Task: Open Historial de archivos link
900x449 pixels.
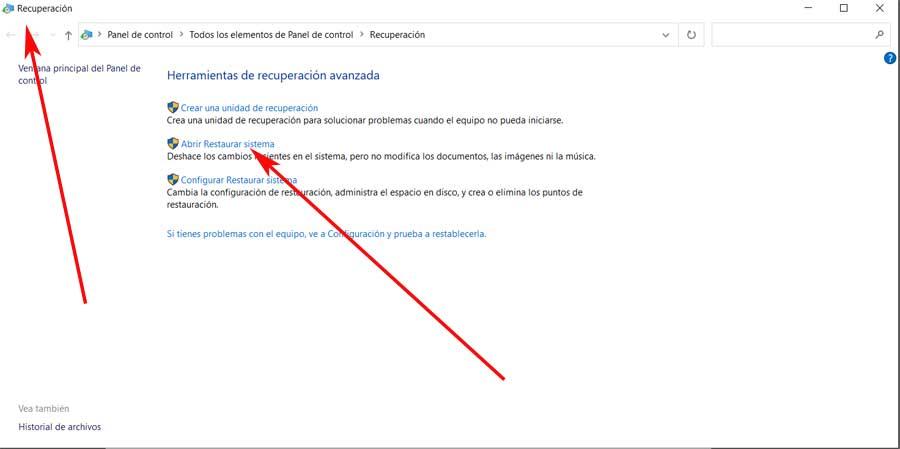Action: click(x=59, y=427)
